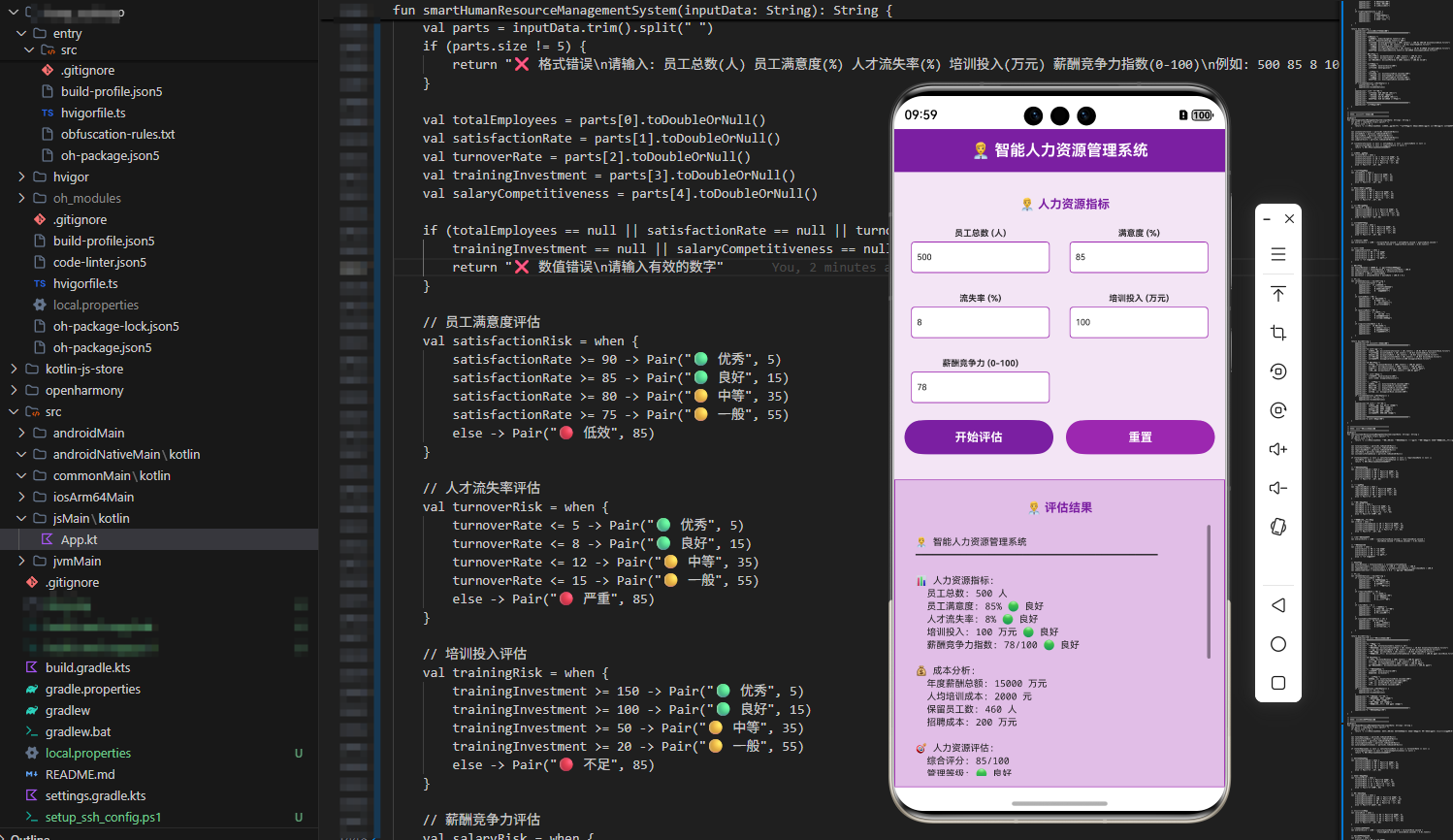
Task: Click the 09:59 clock in emulator
Action: click(x=920, y=114)
